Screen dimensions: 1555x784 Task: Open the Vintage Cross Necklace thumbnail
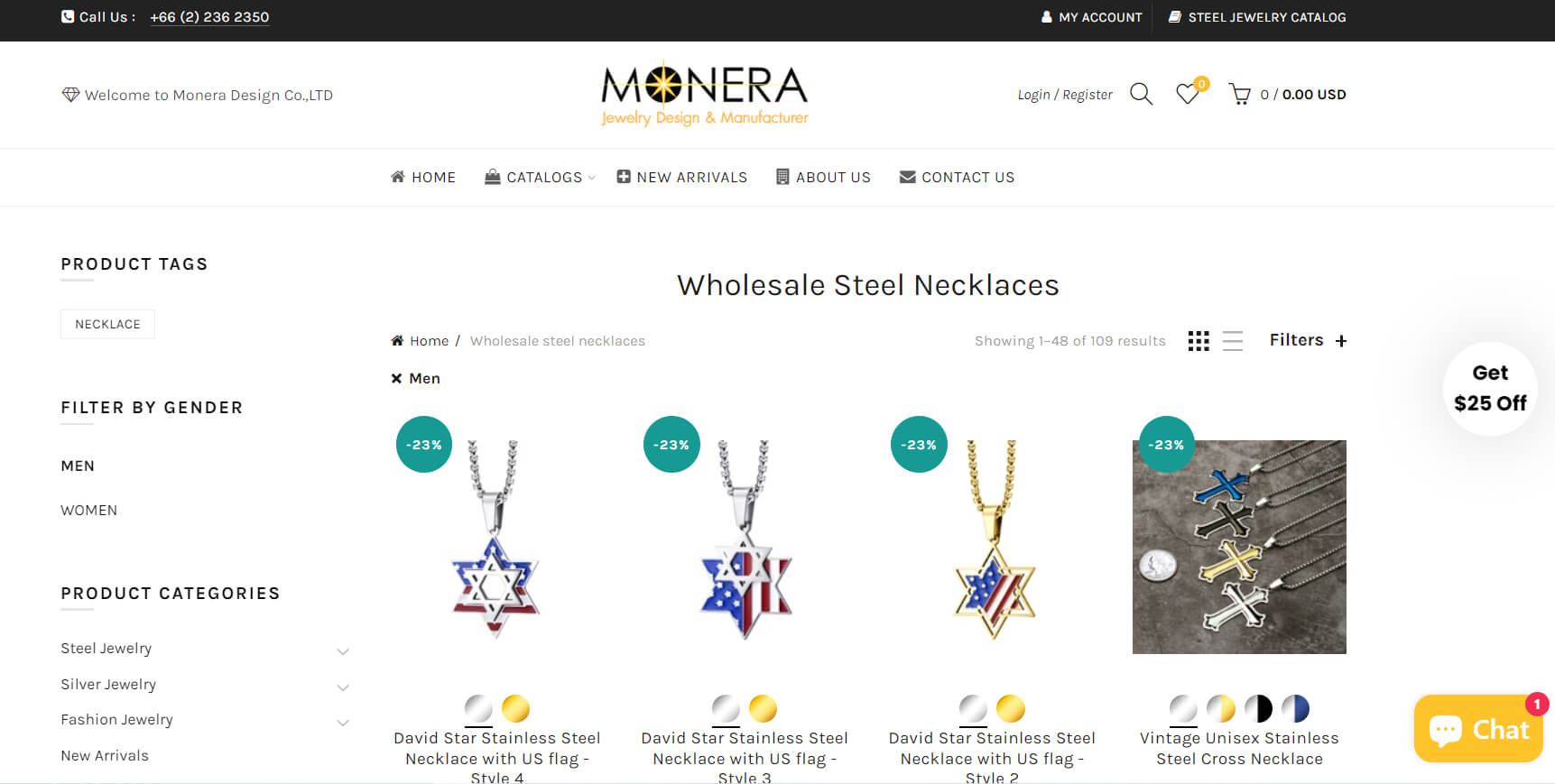(x=1239, y=547)
